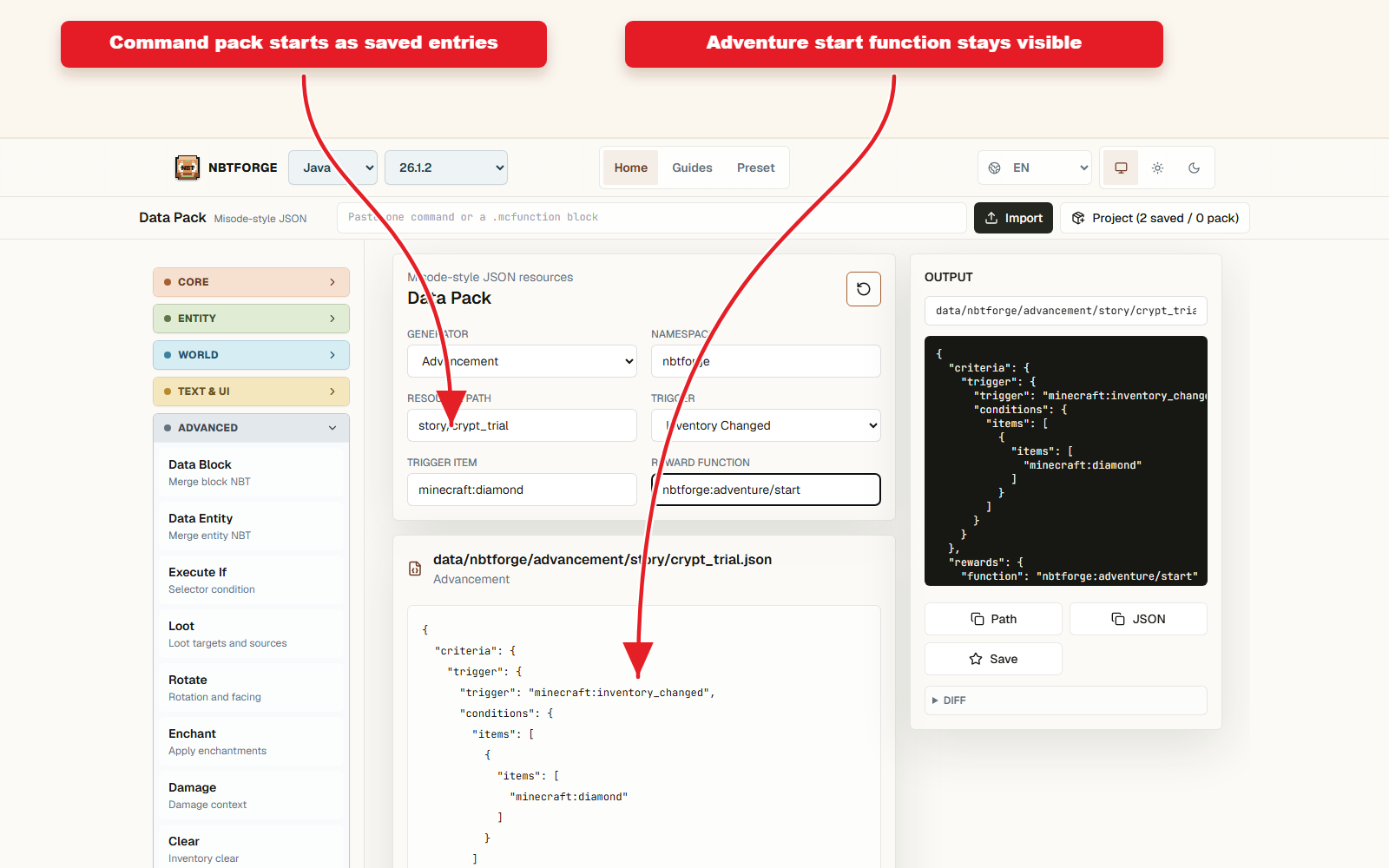This screenshot has height=868, width=1389.
Task: Select the Data Block tool
Action: [x=251, y=472]
